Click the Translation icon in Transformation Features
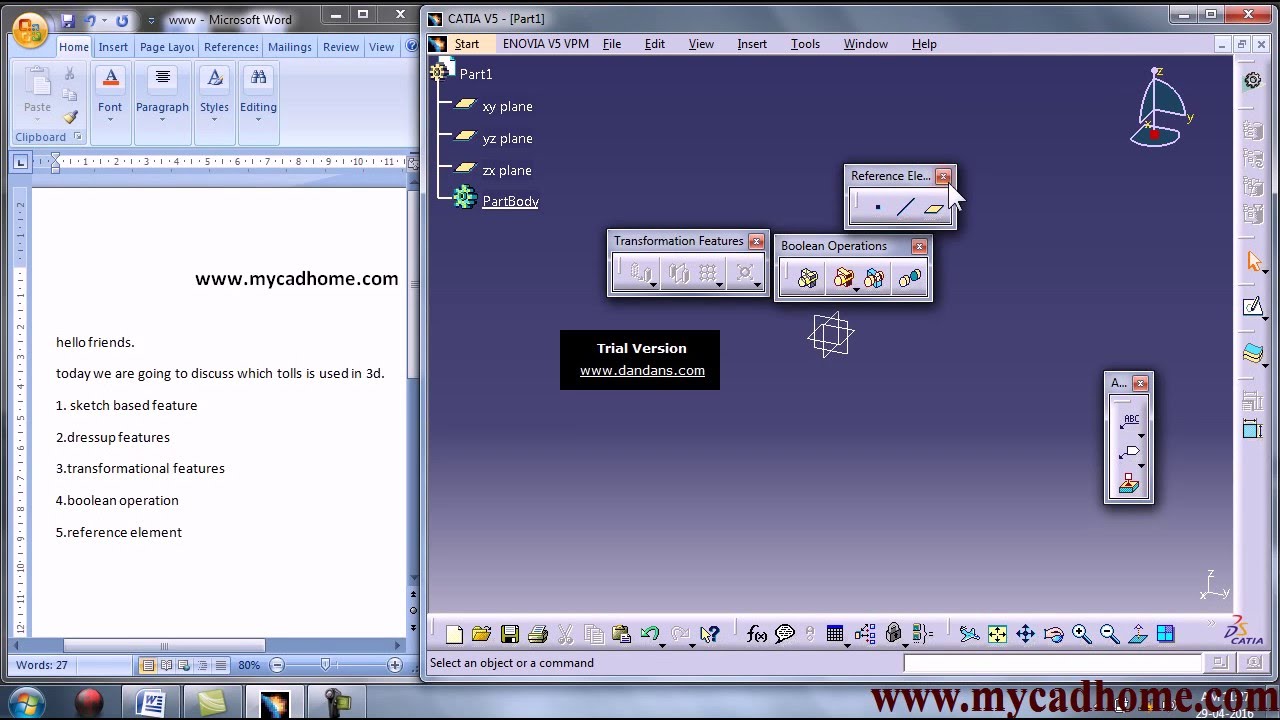 [640, 273]
